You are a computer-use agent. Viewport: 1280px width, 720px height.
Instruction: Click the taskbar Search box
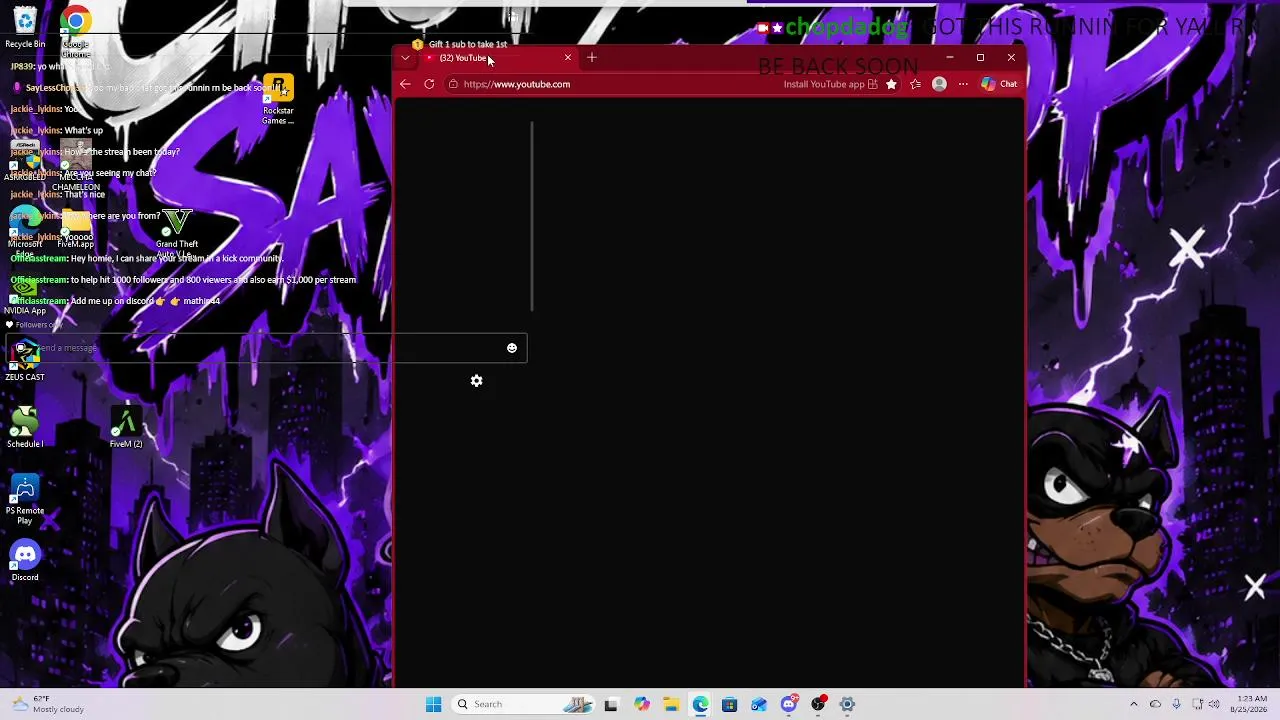[524, 704]
